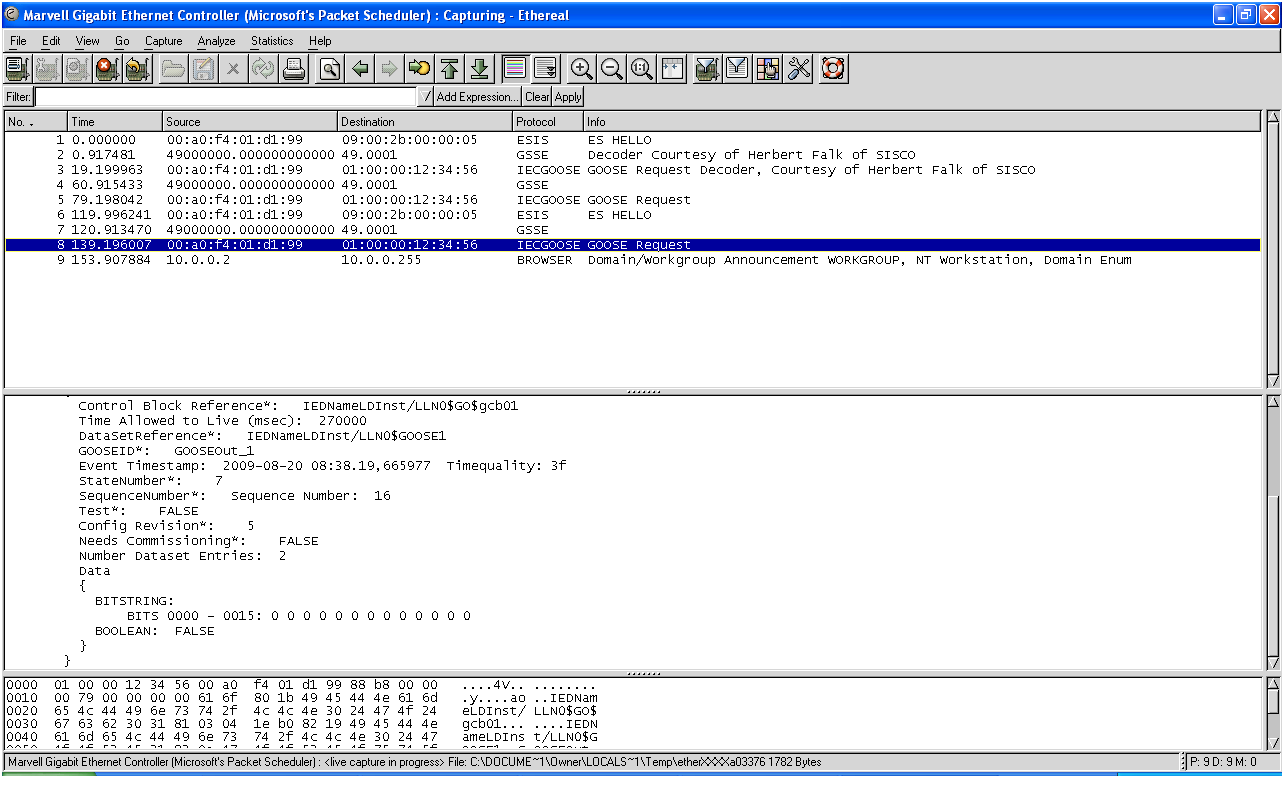
Task: Zoom in on packet text
Action: click(581, 69)
